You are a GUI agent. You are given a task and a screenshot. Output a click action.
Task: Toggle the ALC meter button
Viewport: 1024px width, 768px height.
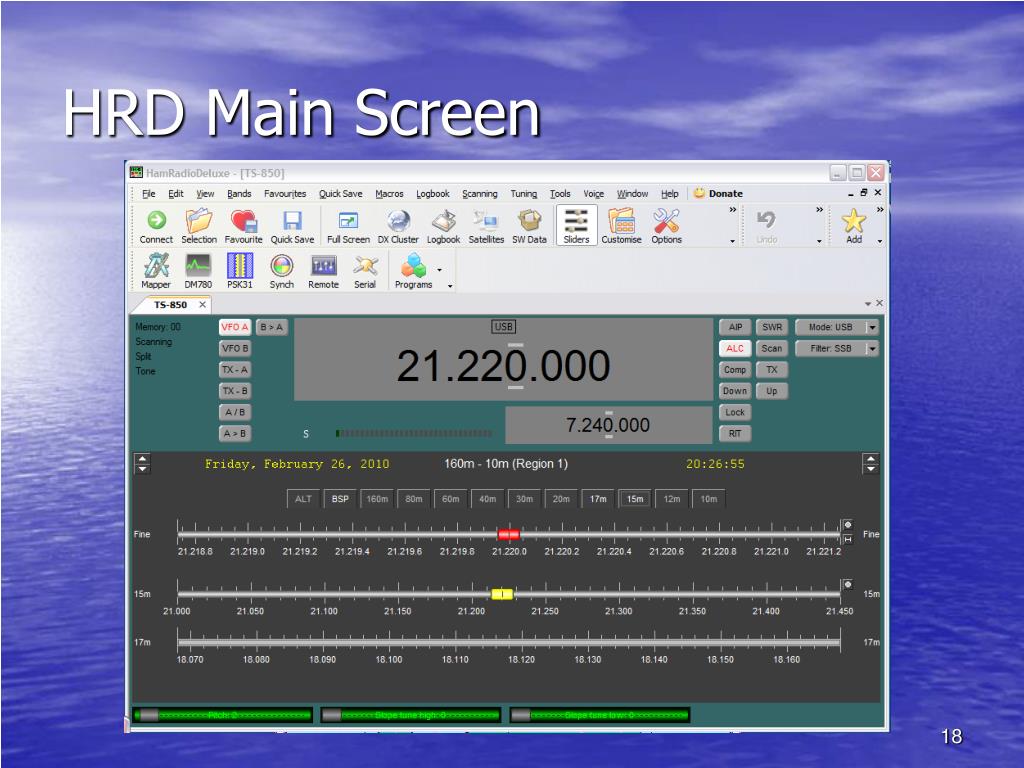pyautogui.click(x=735, y=349)
